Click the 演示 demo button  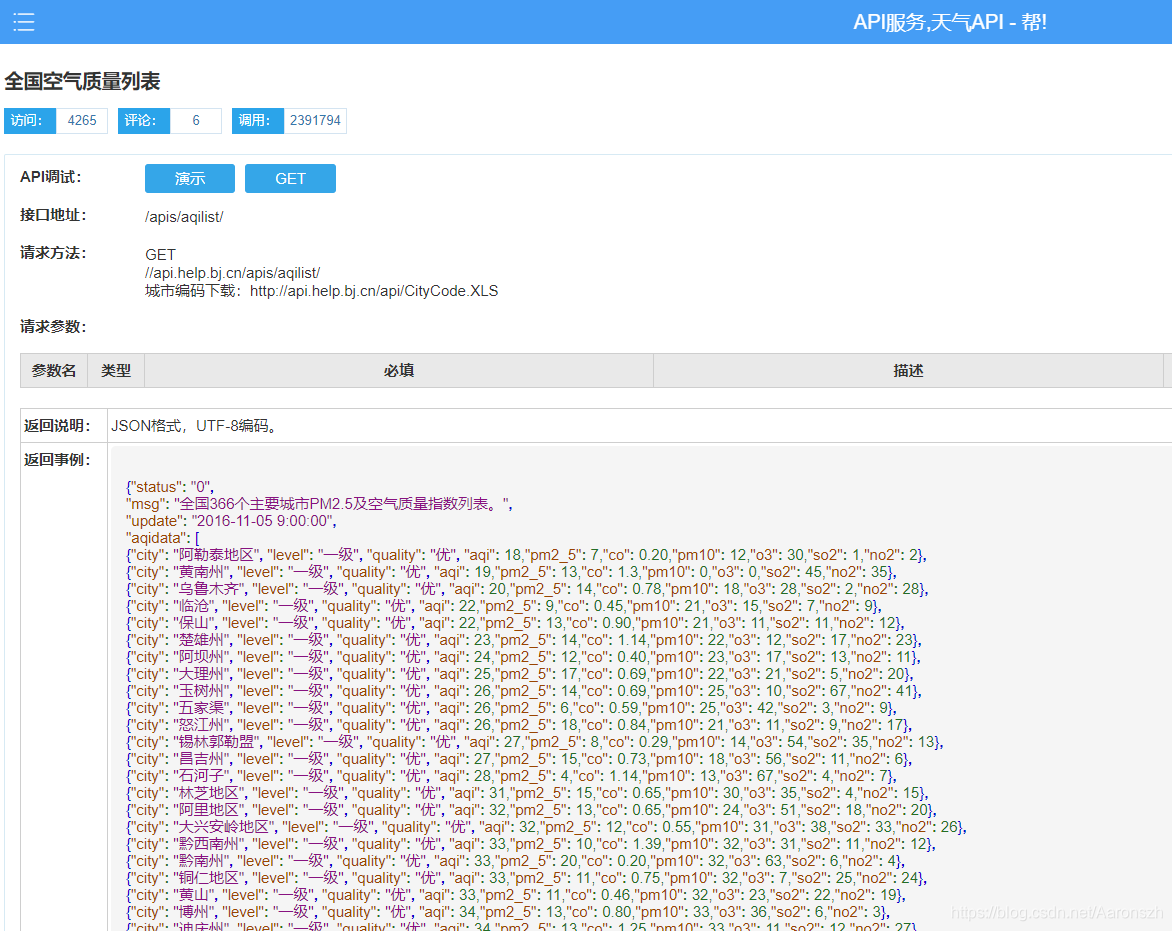(190, 179)
